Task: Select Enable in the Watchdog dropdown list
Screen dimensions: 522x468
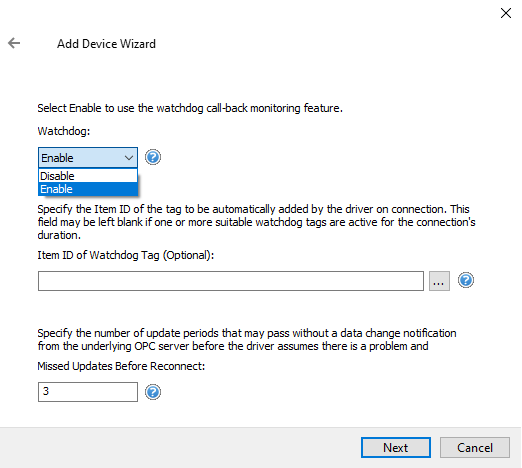Action: (x=88, y=189)
